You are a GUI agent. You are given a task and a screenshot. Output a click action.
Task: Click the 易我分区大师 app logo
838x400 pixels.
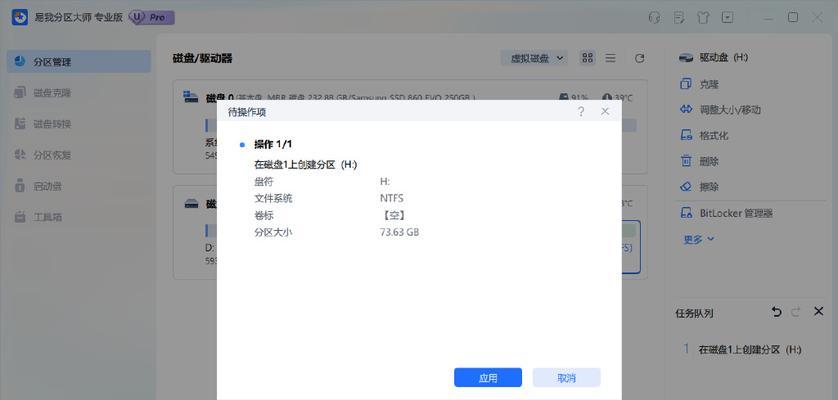point(20,17)
